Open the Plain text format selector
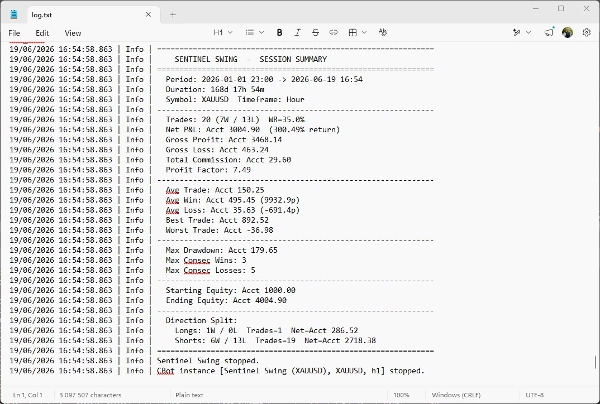The width and height of the screenshot is (600, 404). pyautogui.click(x=189, y=395)
